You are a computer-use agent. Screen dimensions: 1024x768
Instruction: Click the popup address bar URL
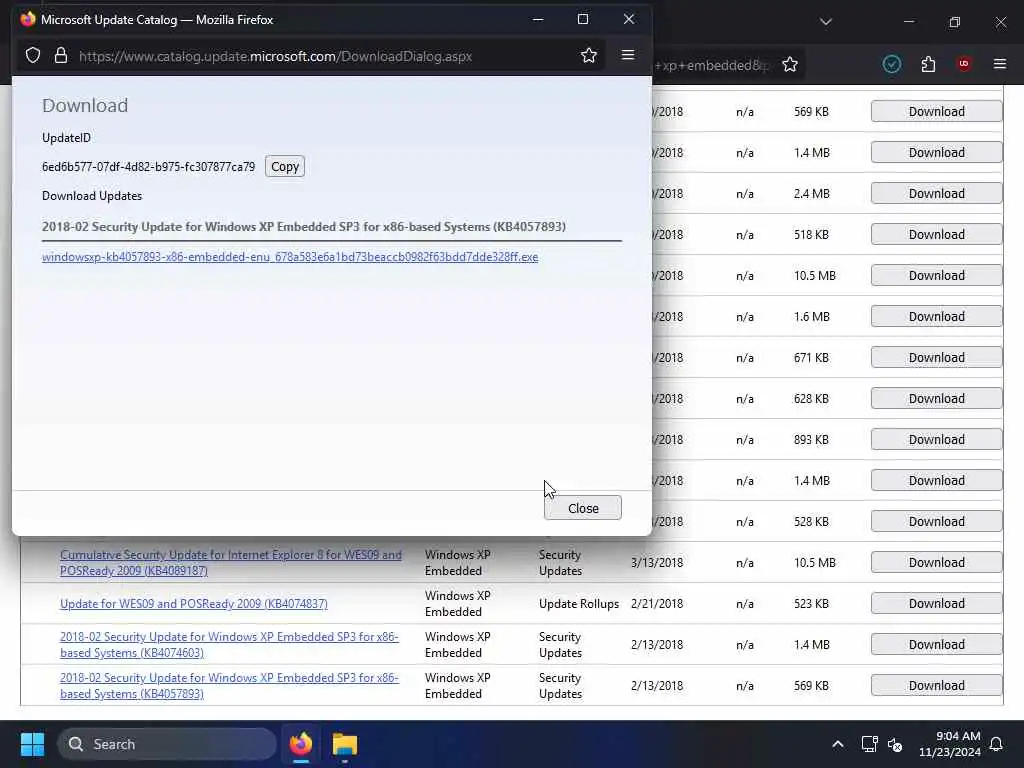click(275, 56)
